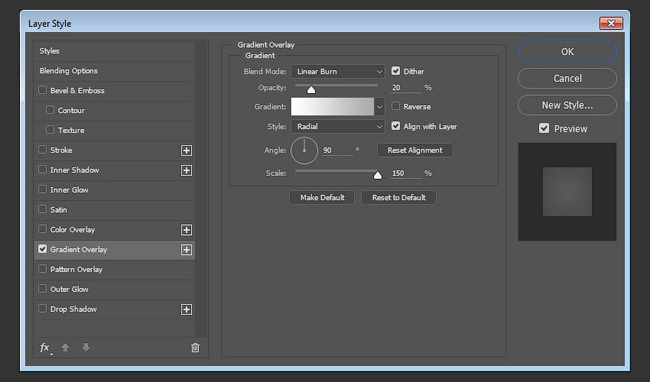Enable the Texture checkbox
Screen dimensions: 650x382
[50, 130]
